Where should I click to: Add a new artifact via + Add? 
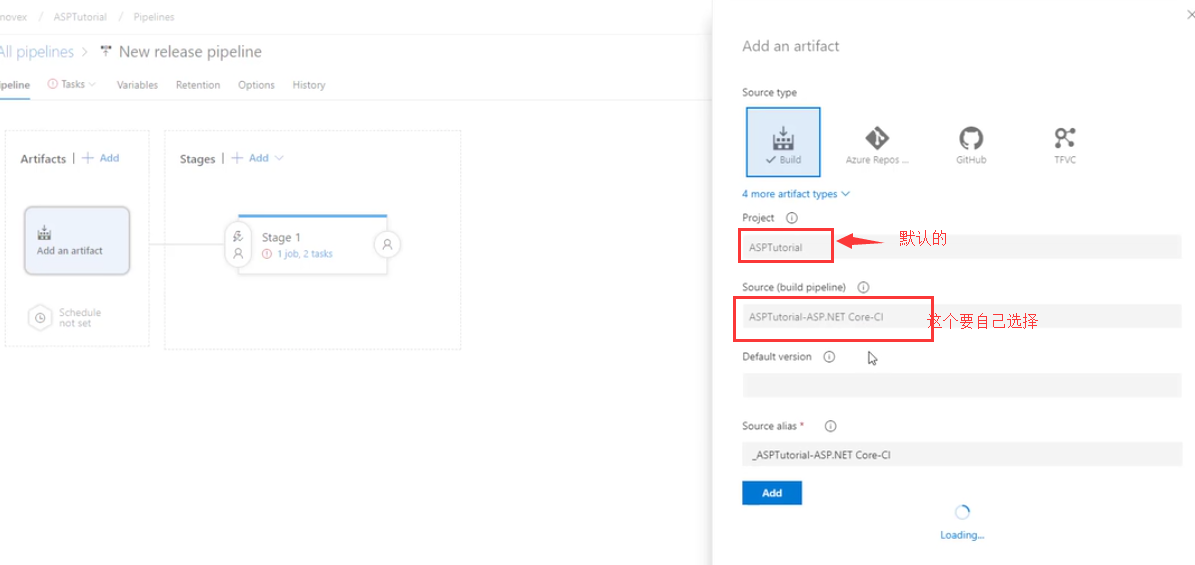(x=101, y=158)
